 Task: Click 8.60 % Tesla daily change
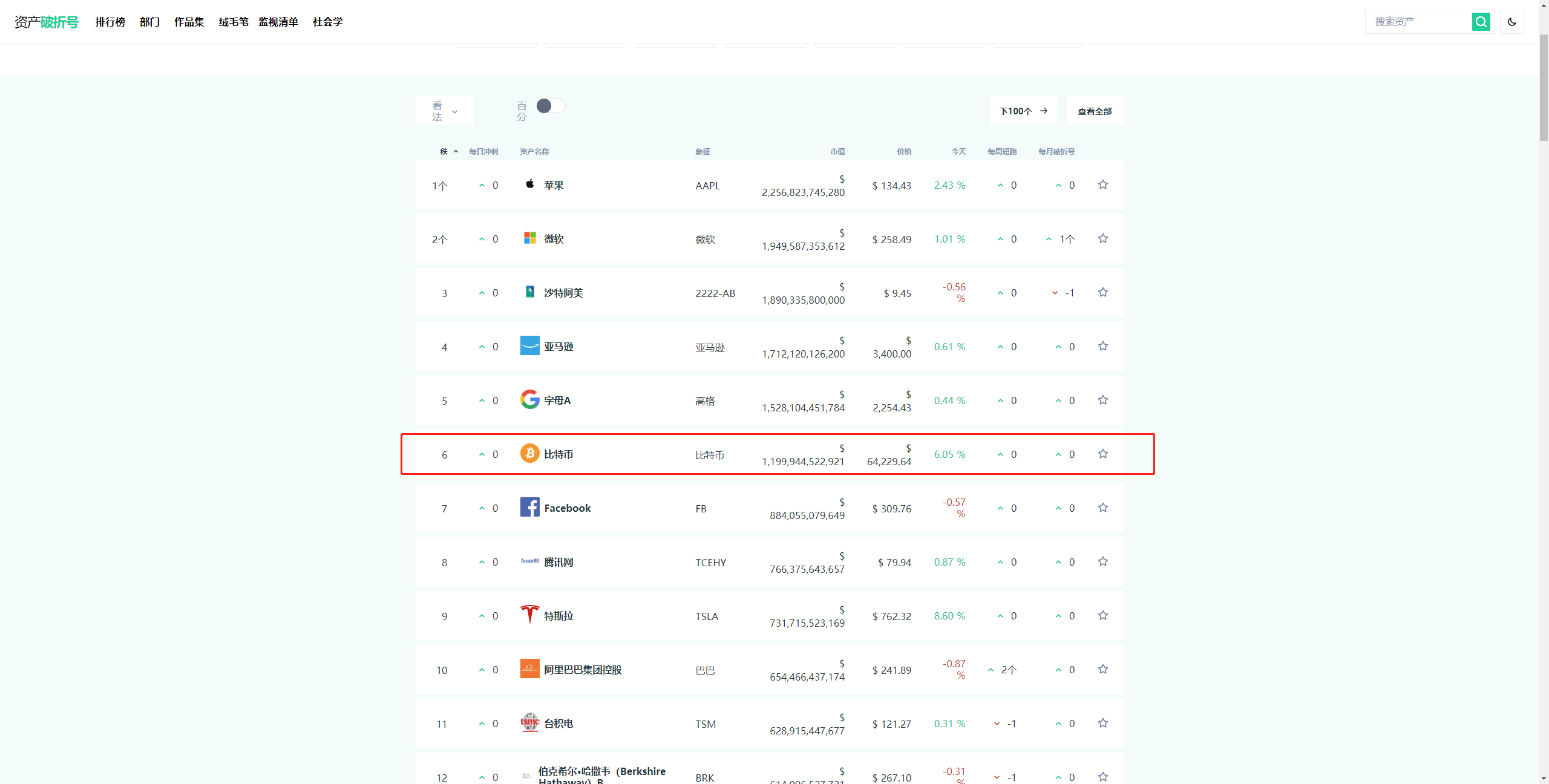tap(950, 616)
